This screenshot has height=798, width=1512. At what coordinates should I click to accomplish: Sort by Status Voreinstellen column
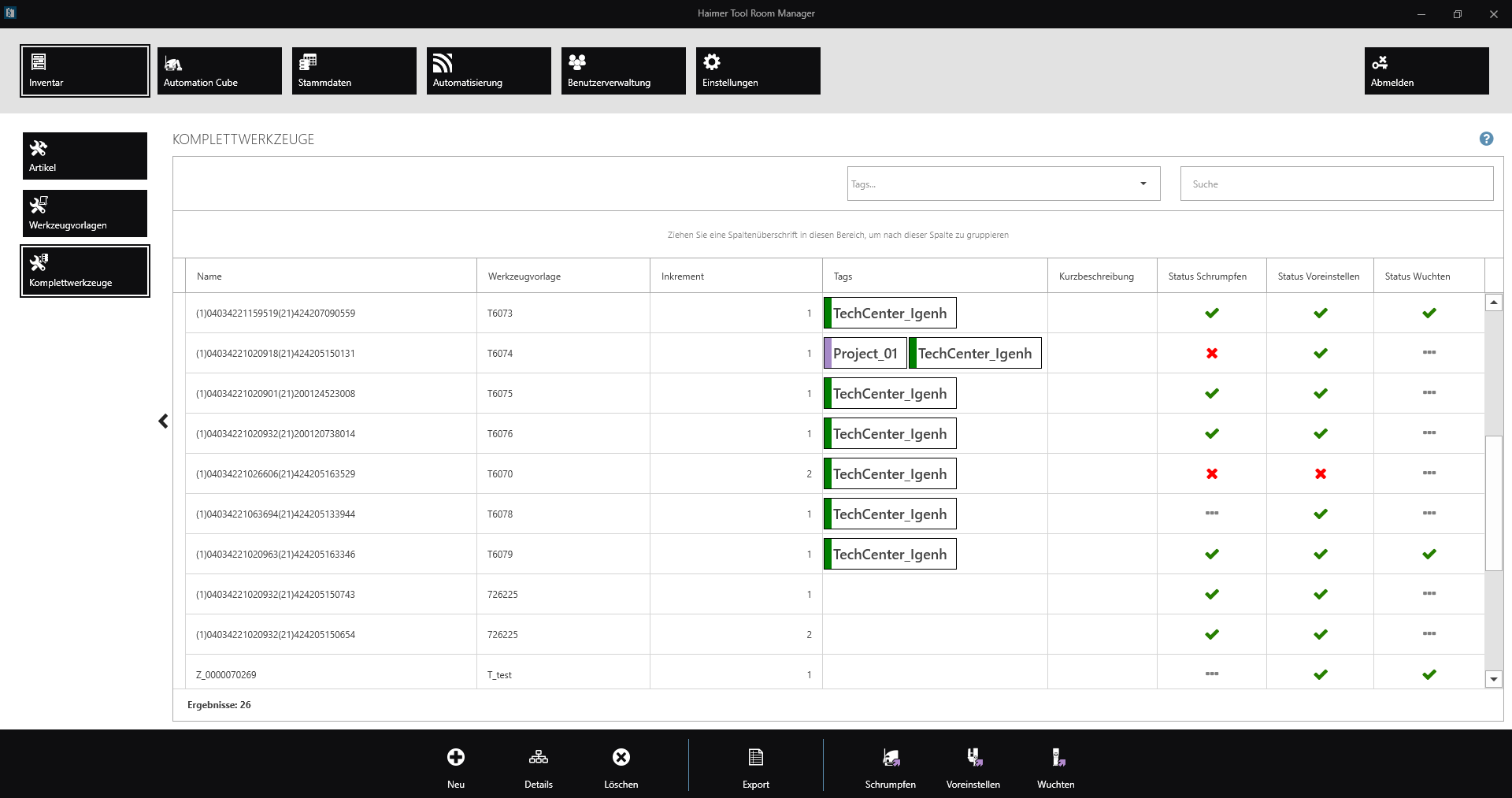[1320, 277]
